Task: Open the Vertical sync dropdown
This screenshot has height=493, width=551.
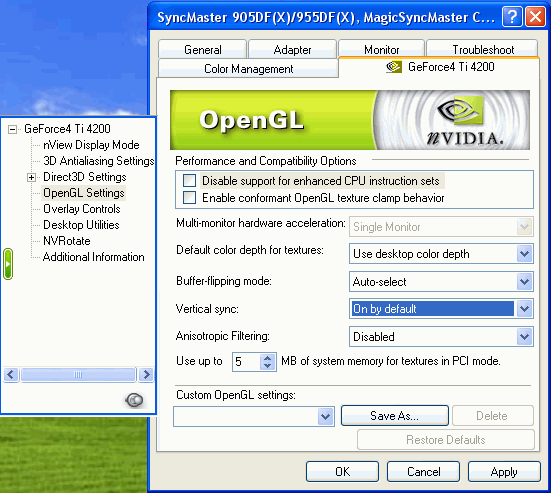Action: (x=524, y=309)
